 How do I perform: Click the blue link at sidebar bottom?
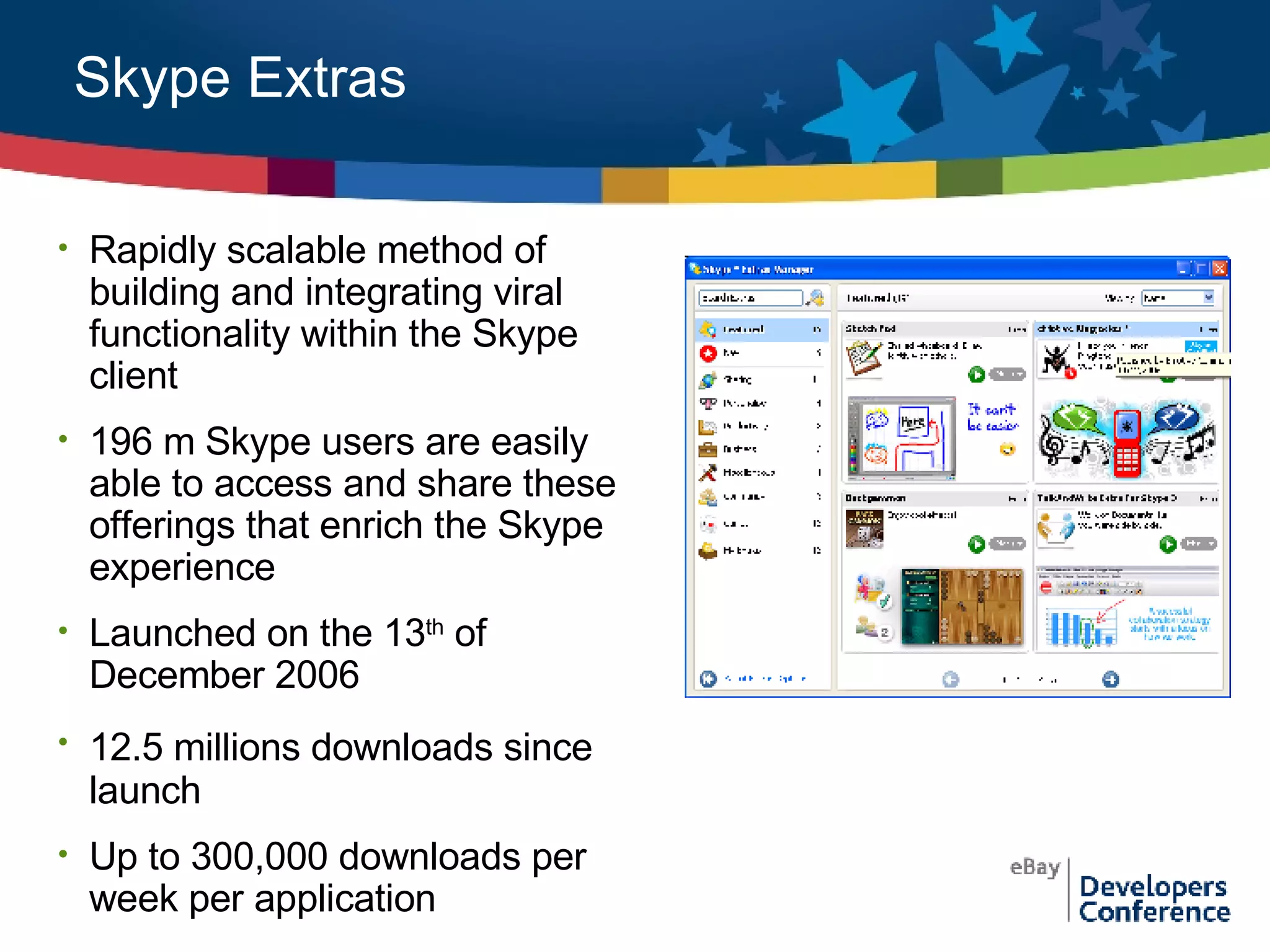tap(765, 679)
